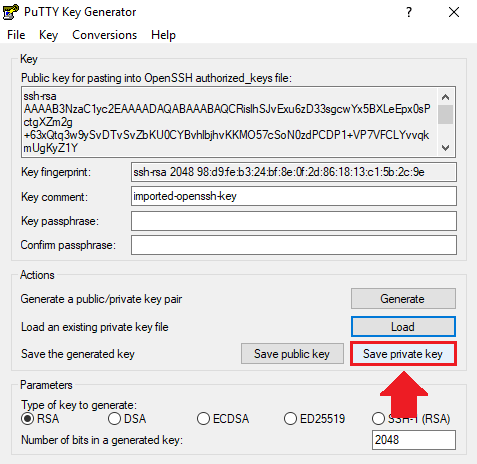Click the Key comment field

click(x=294, y=196)
